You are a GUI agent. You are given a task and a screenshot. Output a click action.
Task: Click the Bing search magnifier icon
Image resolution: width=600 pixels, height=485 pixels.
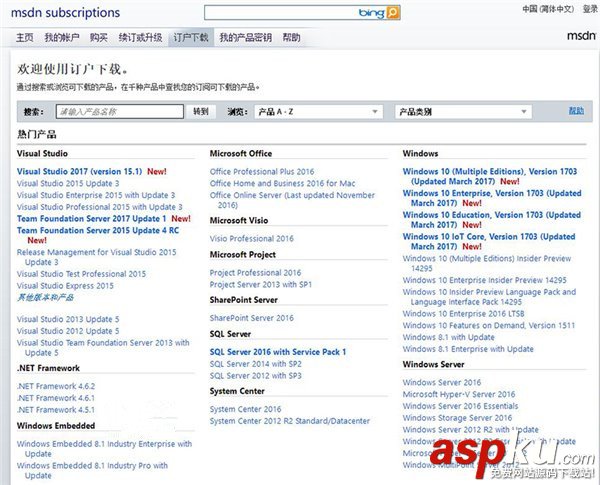coord(393,13)
